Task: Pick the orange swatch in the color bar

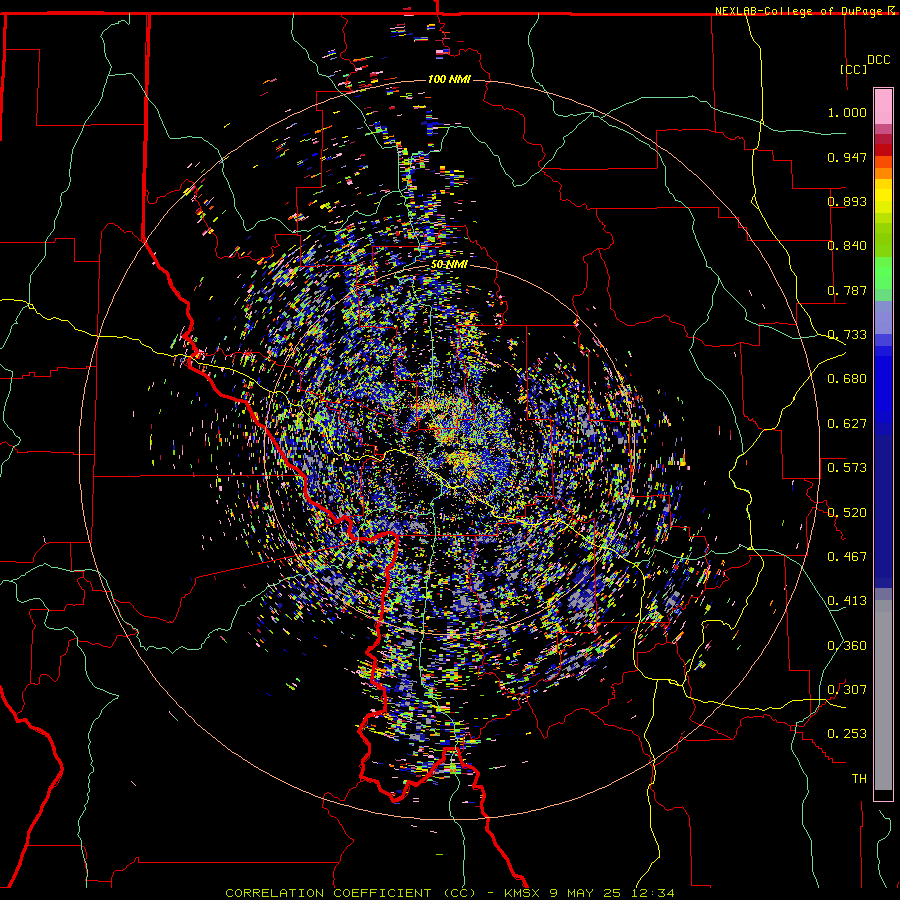Action: click(x=883, y=173)
